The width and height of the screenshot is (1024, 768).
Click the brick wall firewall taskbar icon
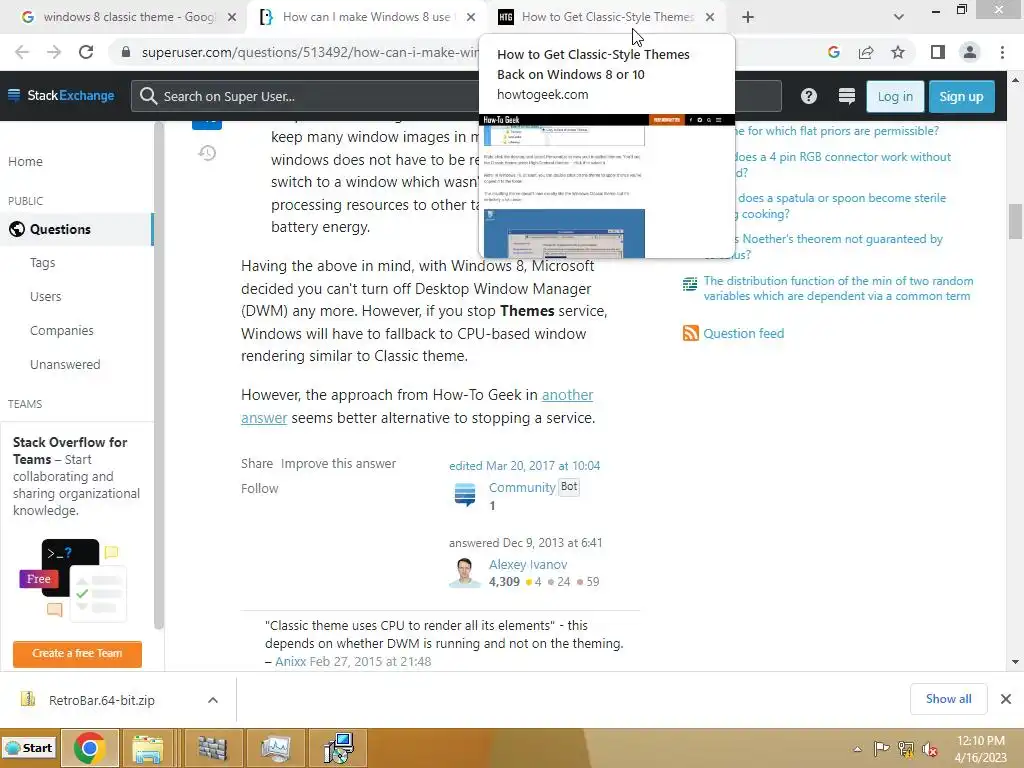coord(213,748)
